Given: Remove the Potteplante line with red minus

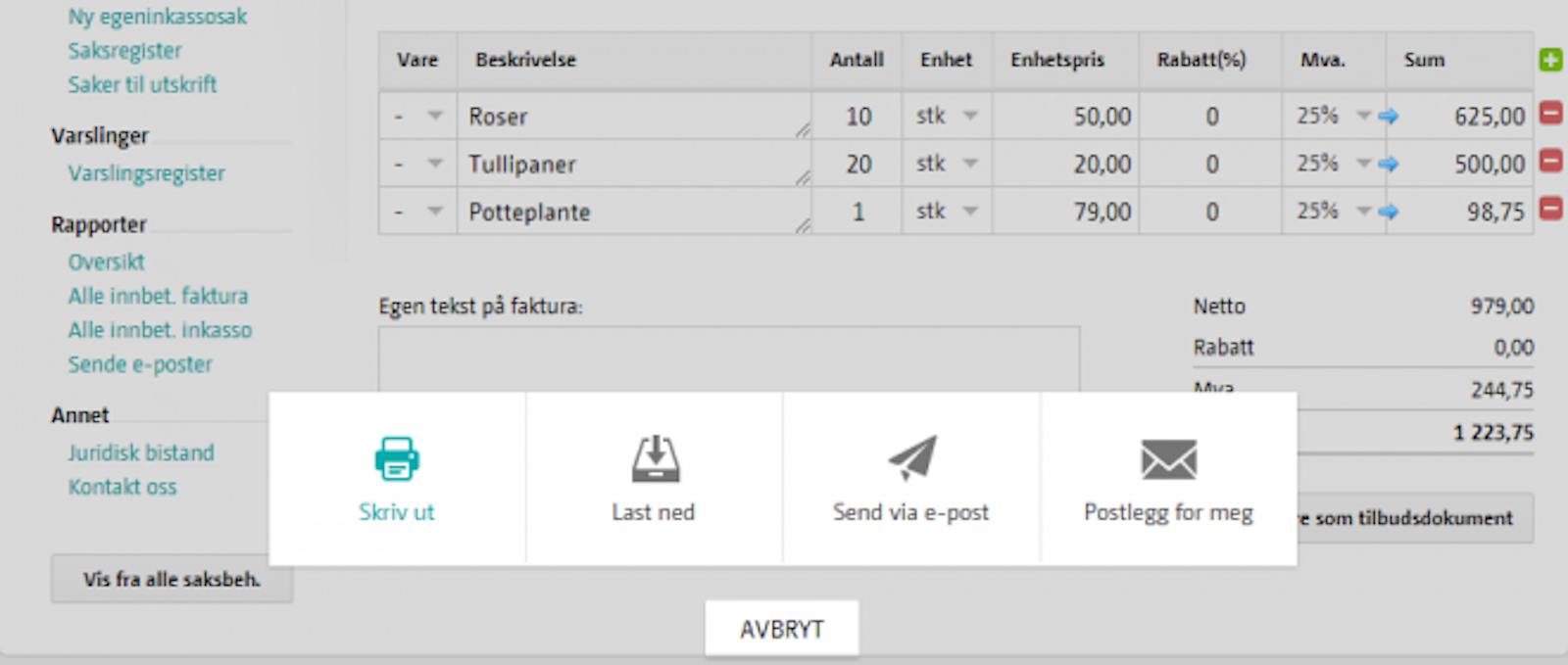Looking at the screenshot, I should point(1550,209).
